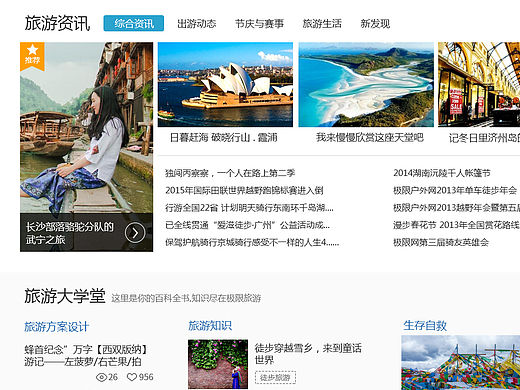Open article 独闯丙察察，一个人在路上第二季
Screen dimensions: 520x390
(x=230, y=173)
